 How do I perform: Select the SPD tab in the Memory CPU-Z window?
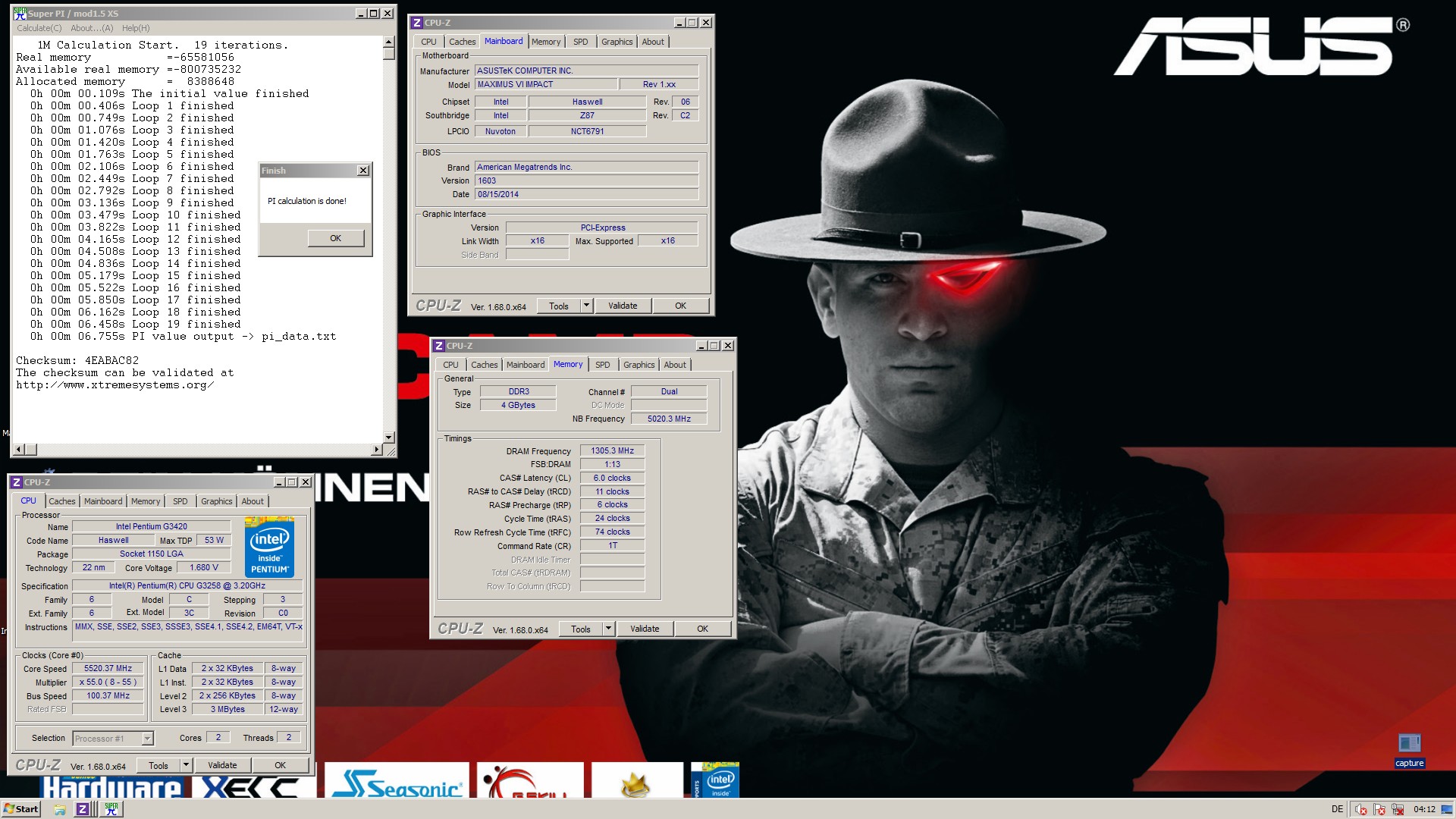click(603, 365)
